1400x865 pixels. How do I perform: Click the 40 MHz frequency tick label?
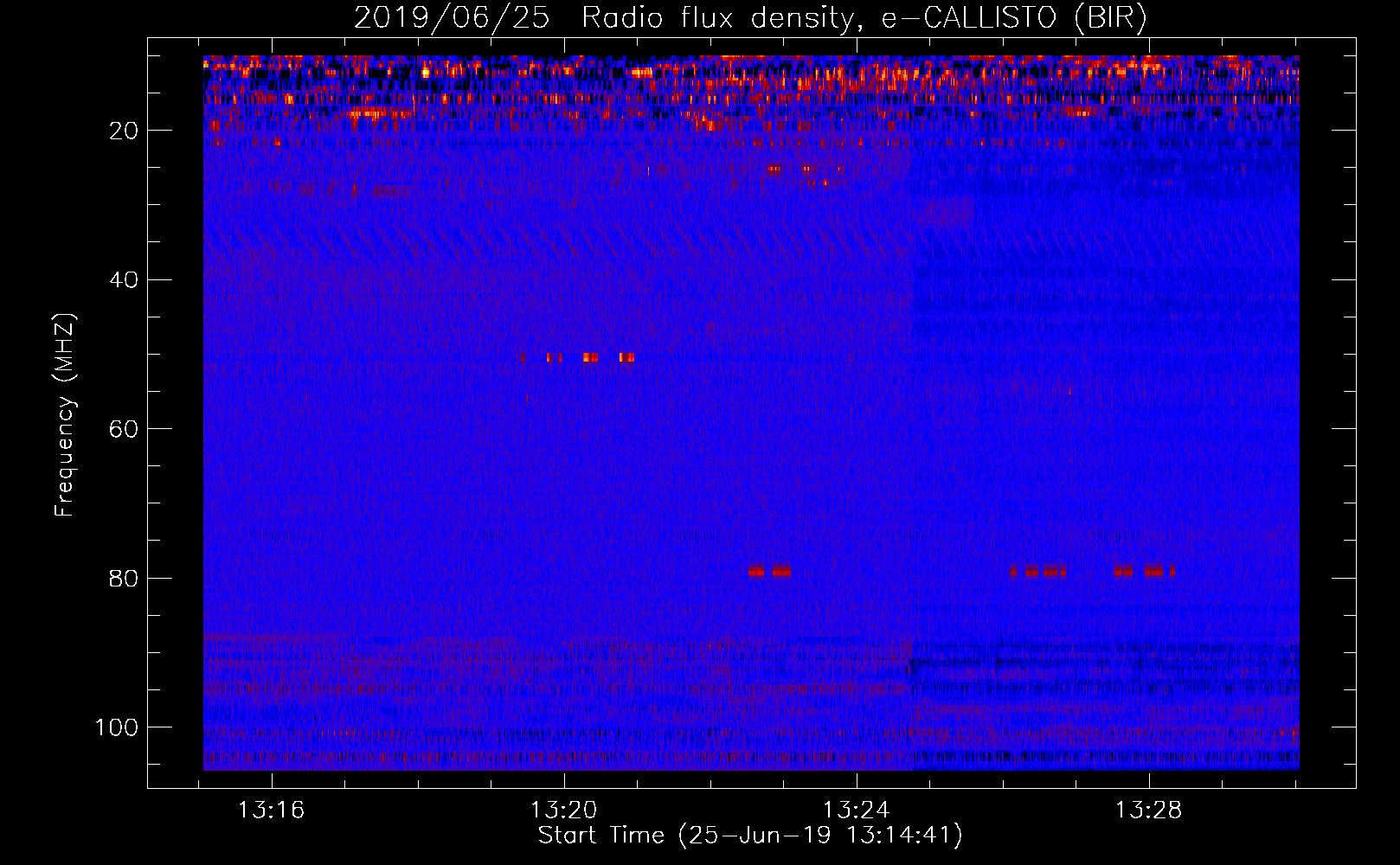click(x=124, y=279)
